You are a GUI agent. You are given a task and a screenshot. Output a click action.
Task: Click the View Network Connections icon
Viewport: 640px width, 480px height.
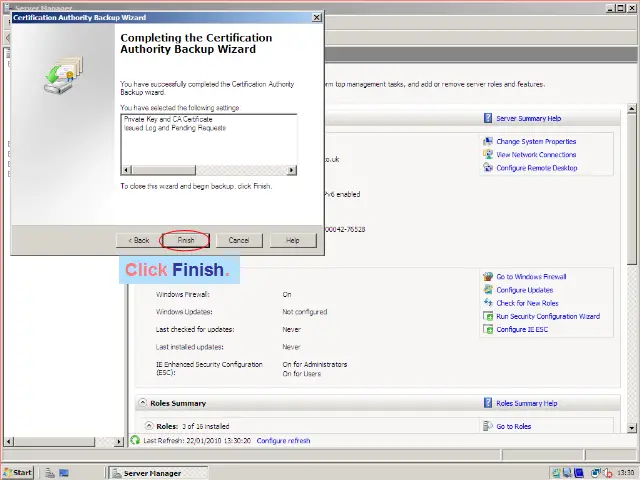(488, 155)
